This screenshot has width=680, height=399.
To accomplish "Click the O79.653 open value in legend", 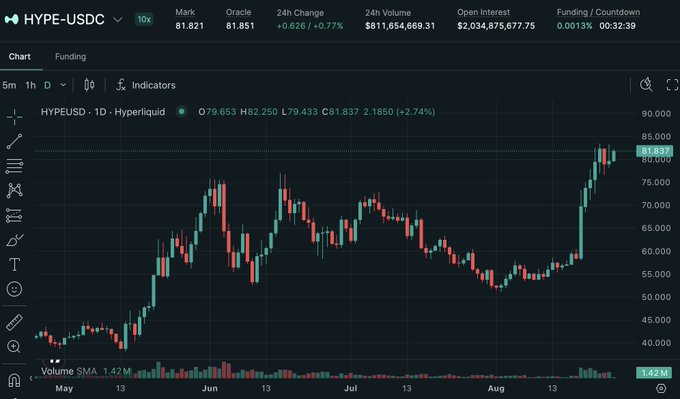I will 217,112.
